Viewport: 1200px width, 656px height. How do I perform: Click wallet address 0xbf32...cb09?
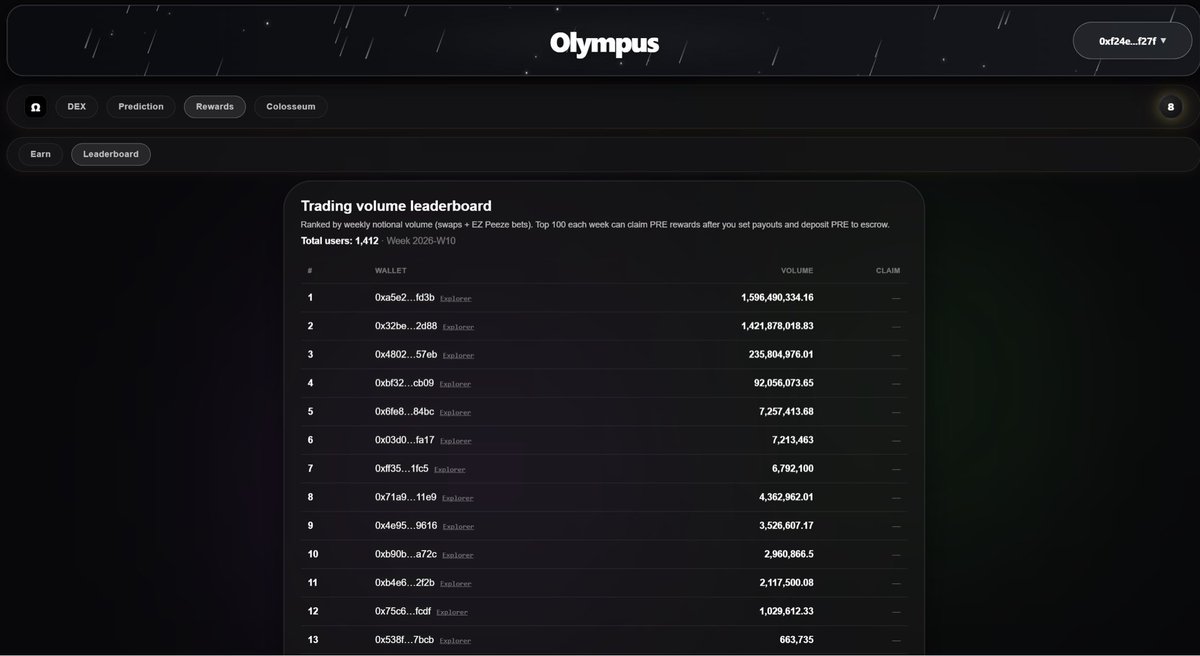tap(404, 383)
